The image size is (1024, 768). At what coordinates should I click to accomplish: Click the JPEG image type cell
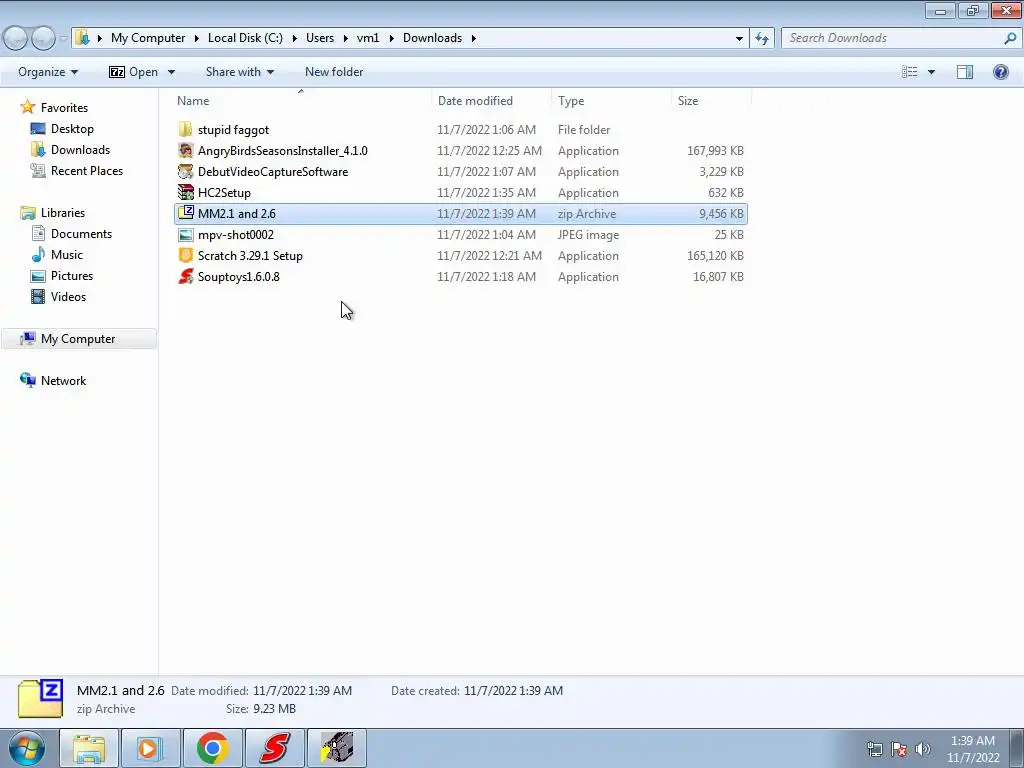coord(588,234)
